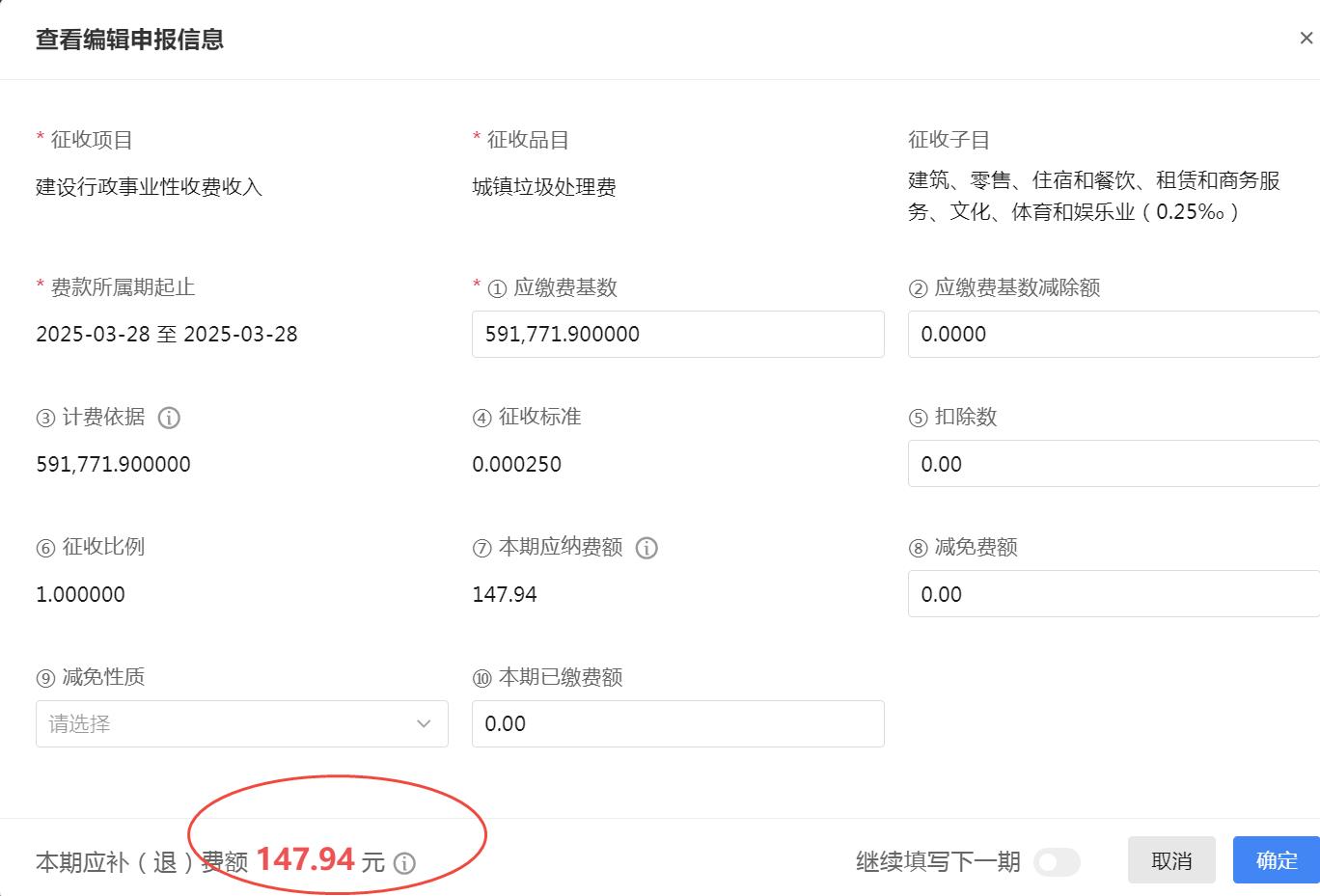Screen dimensions: 1320x896
Task: Select the 减免费额 input field
Action: (x=1113, y=594)
